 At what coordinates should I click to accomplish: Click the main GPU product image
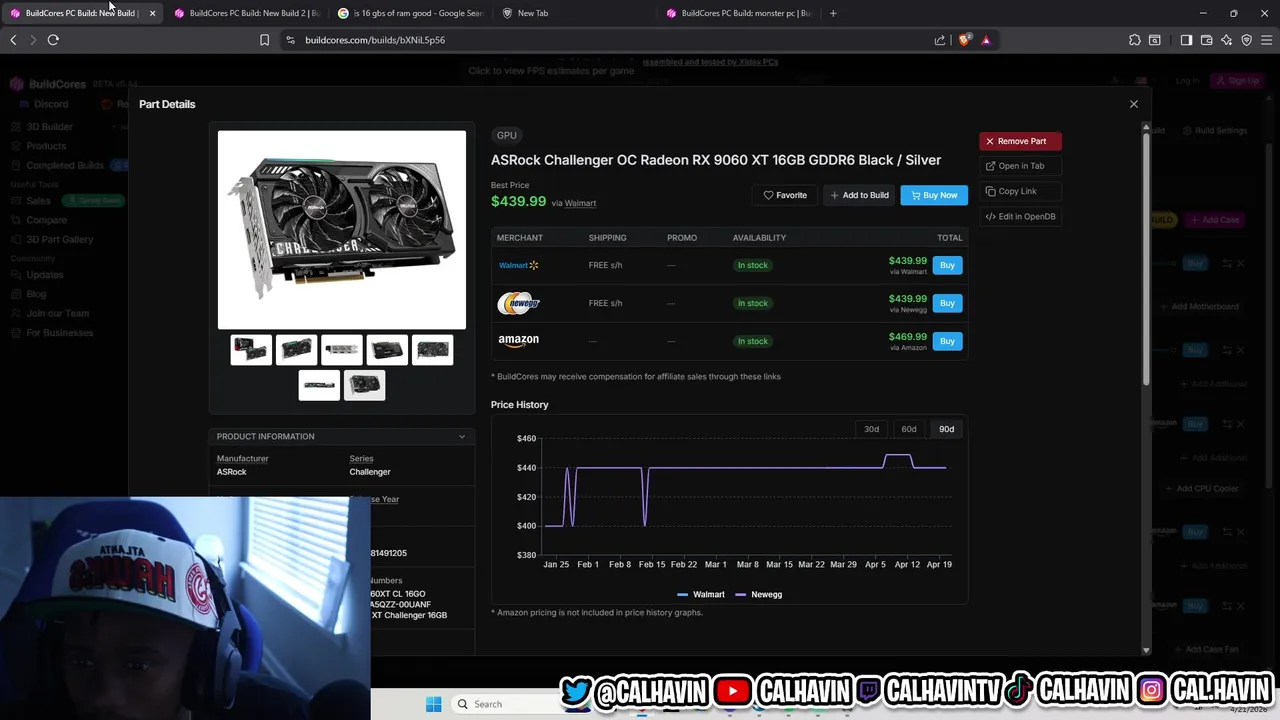pos(342,230)
